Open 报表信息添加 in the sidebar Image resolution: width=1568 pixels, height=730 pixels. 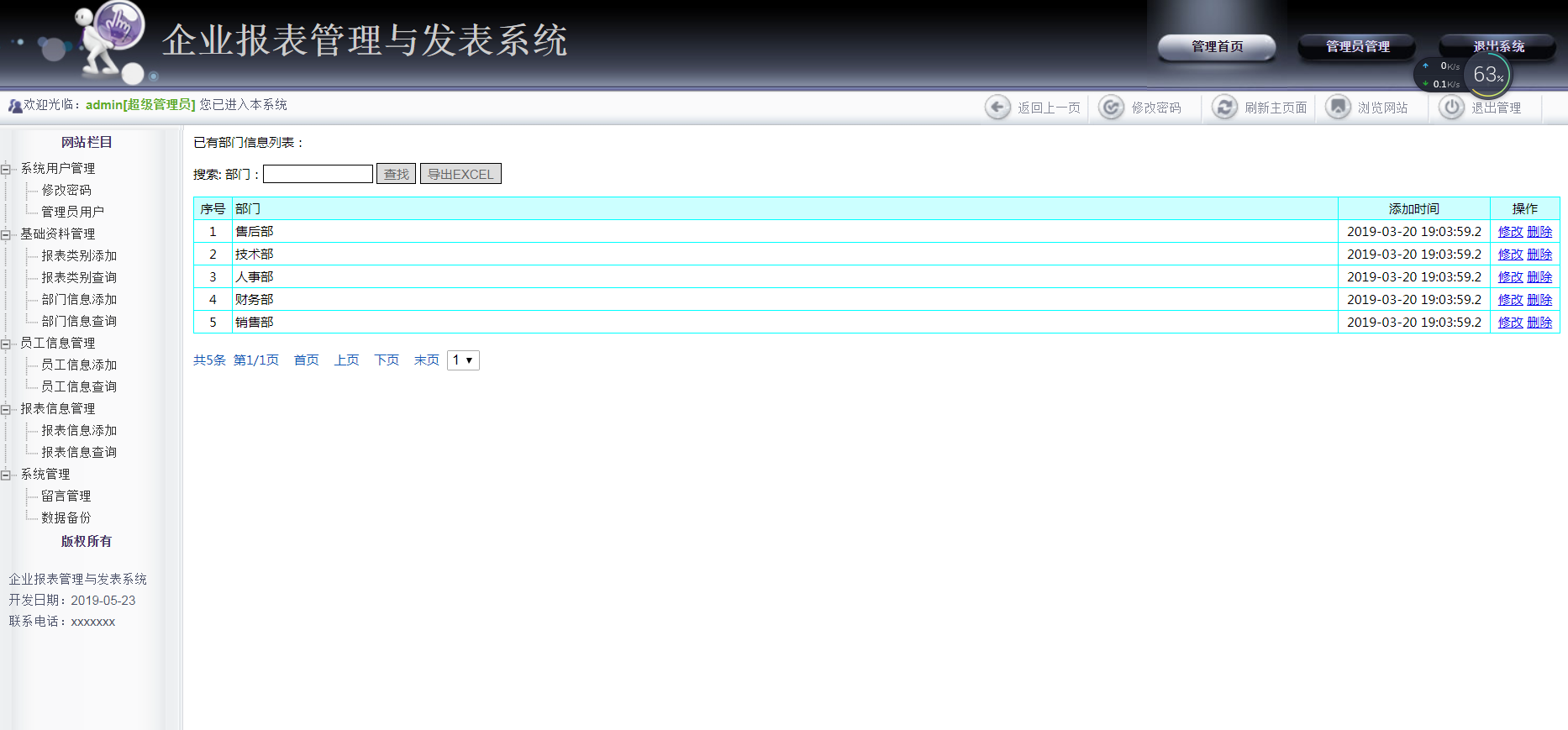tap(79, 431)
